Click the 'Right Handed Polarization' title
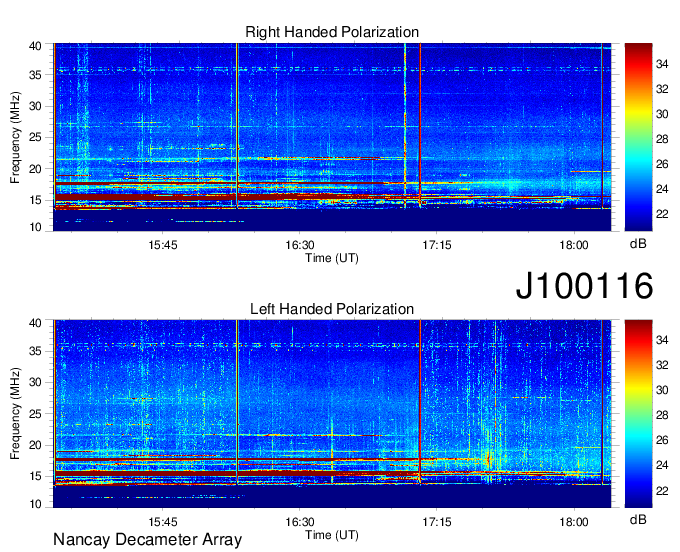The height and width of the screenshot is (552, 680). (332, 32)
